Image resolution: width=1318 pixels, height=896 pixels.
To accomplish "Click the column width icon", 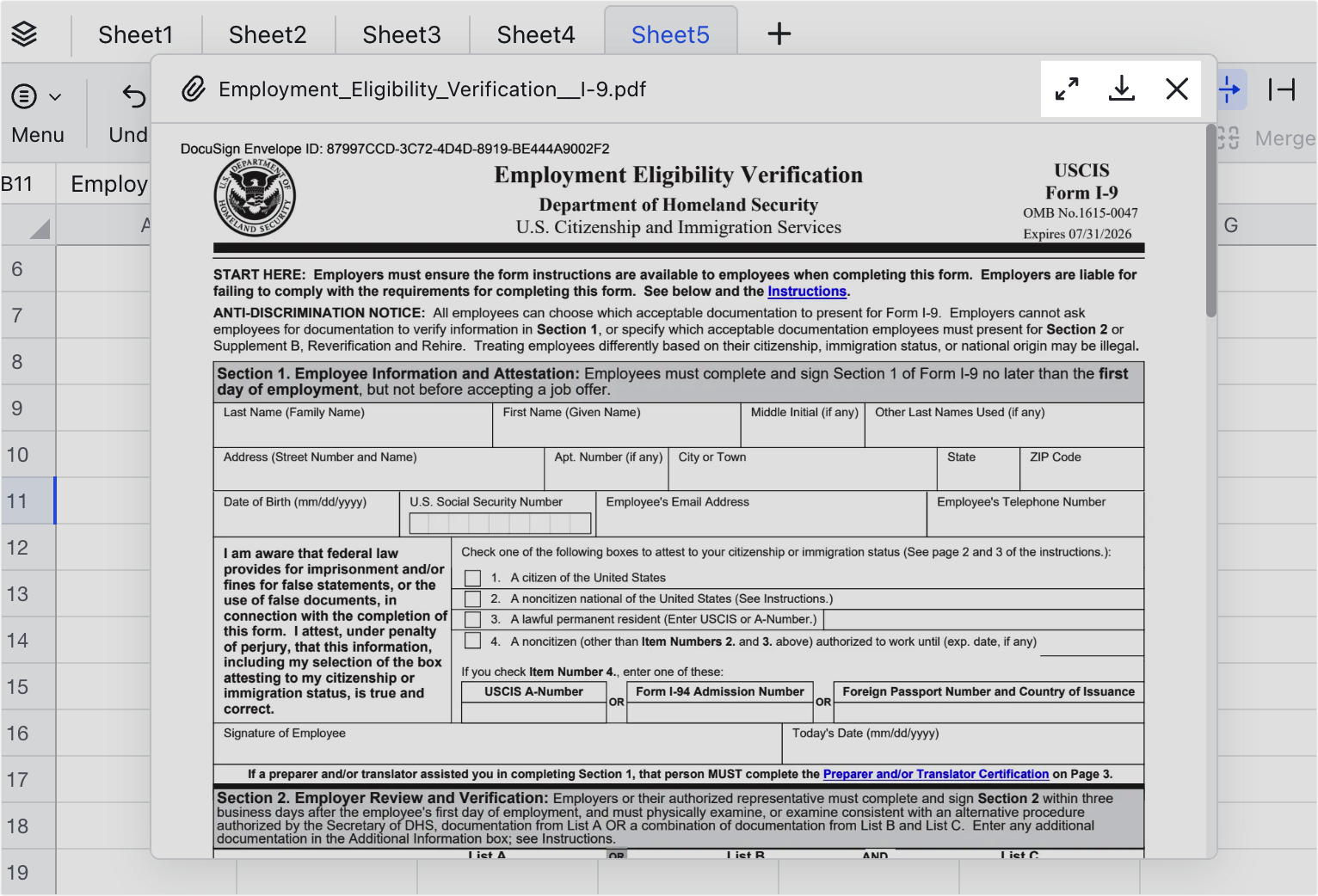I will (1282, 89).
